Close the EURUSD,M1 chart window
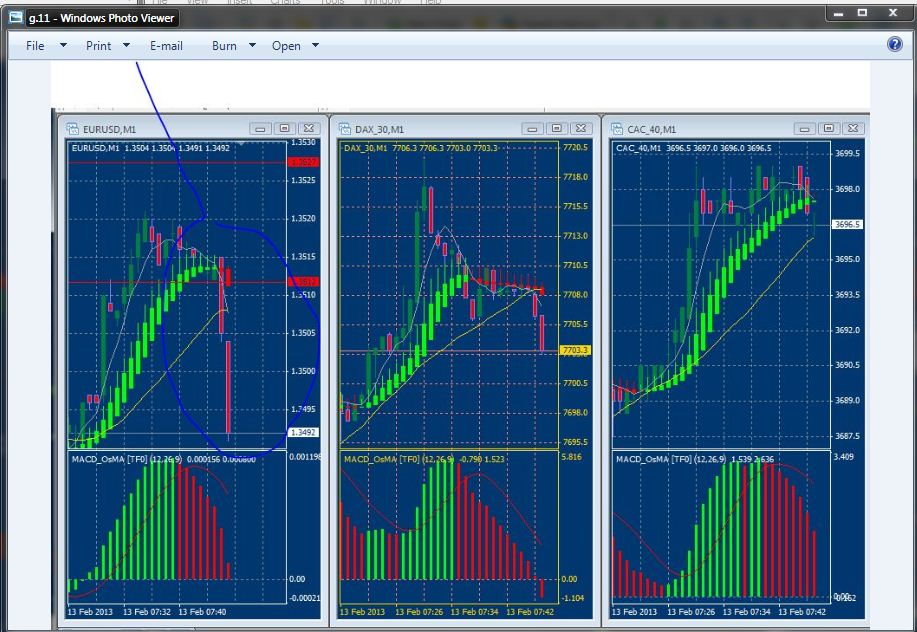This screenshot has width=917, height=632. 309,129
